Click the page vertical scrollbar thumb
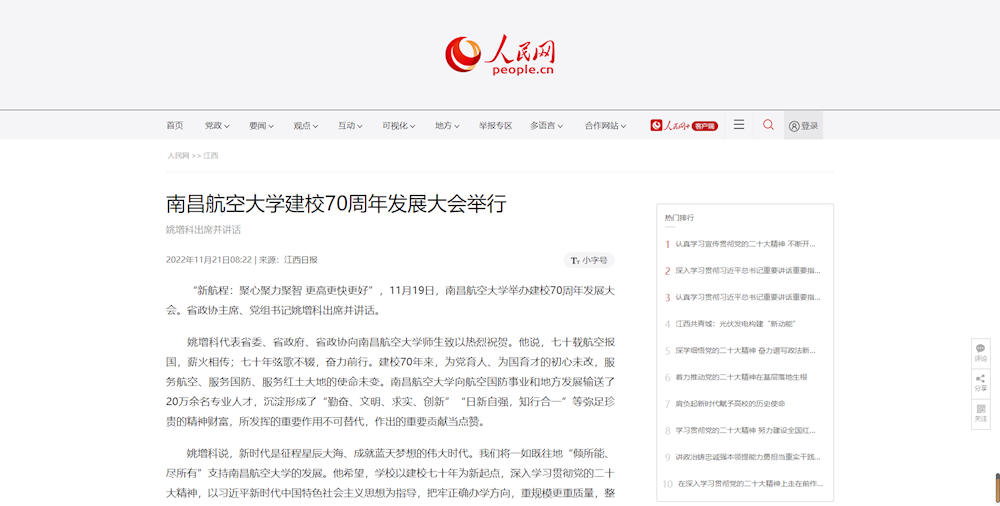The width and height of the screenshot is (1000, 506). (996, 486)
